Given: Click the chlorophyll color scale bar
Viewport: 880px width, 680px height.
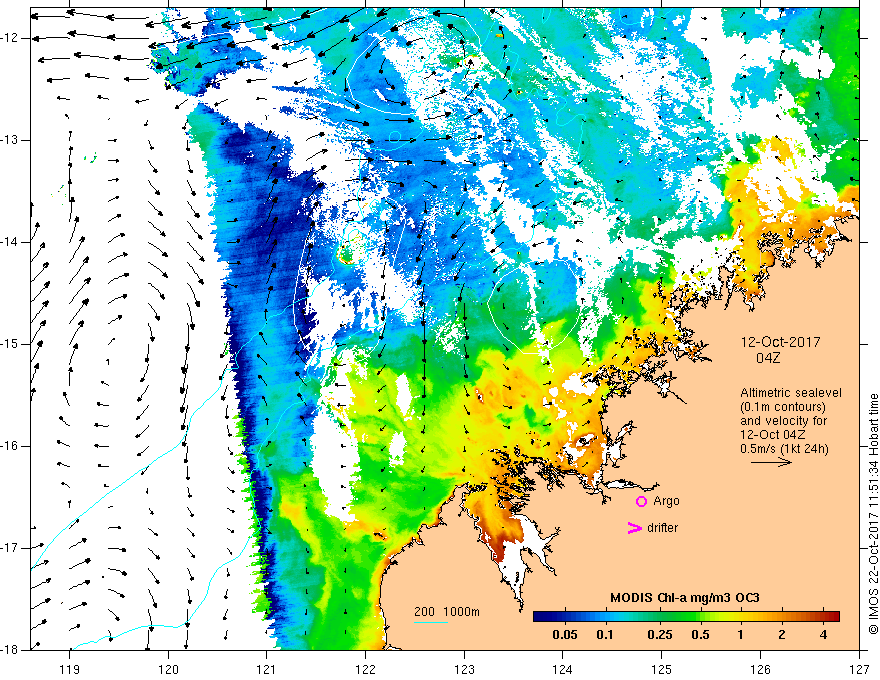Looking at the screenshot, I should click(686, 617).
